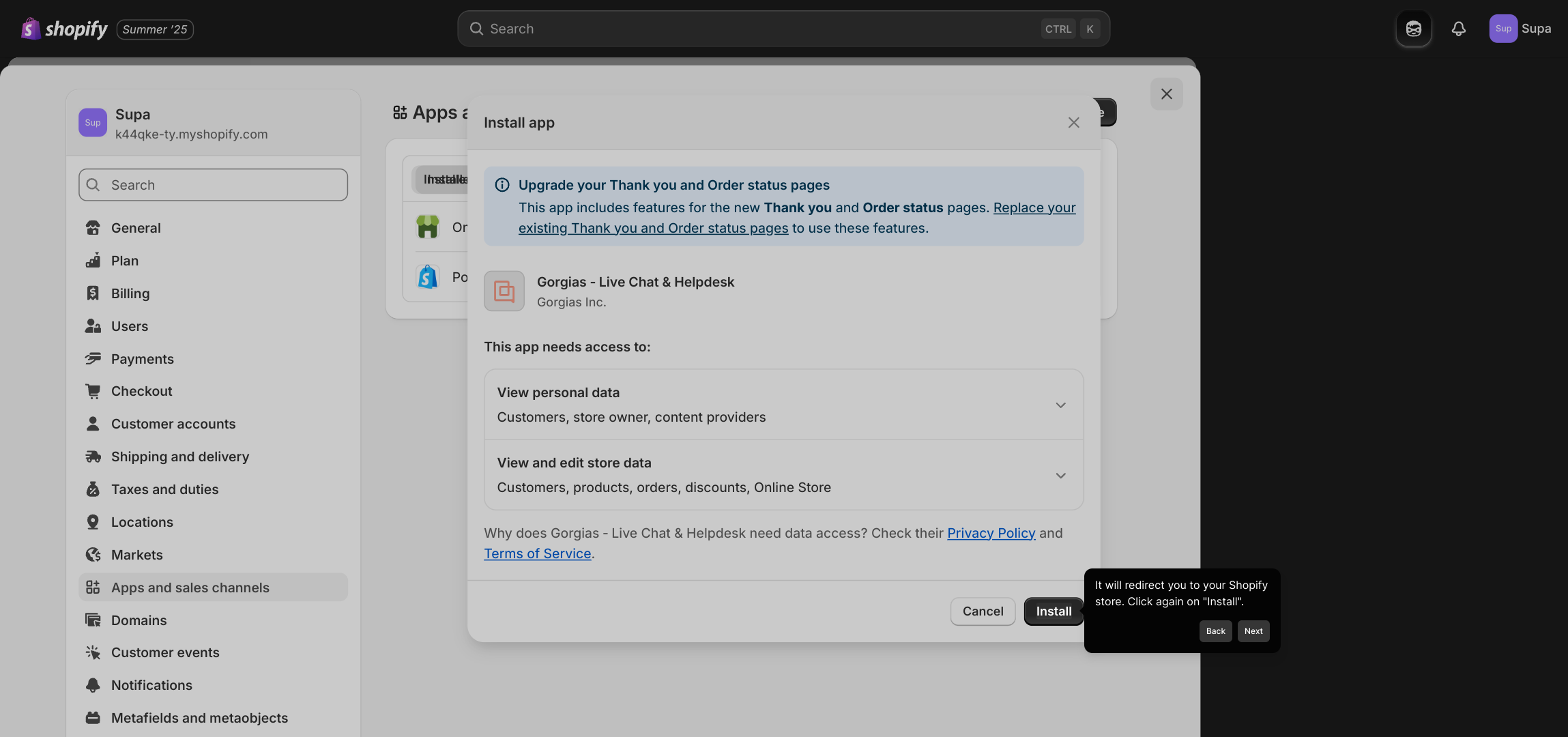1568x737 pixels.
Task: Open Domains settings
Action: tap(213, 620)
